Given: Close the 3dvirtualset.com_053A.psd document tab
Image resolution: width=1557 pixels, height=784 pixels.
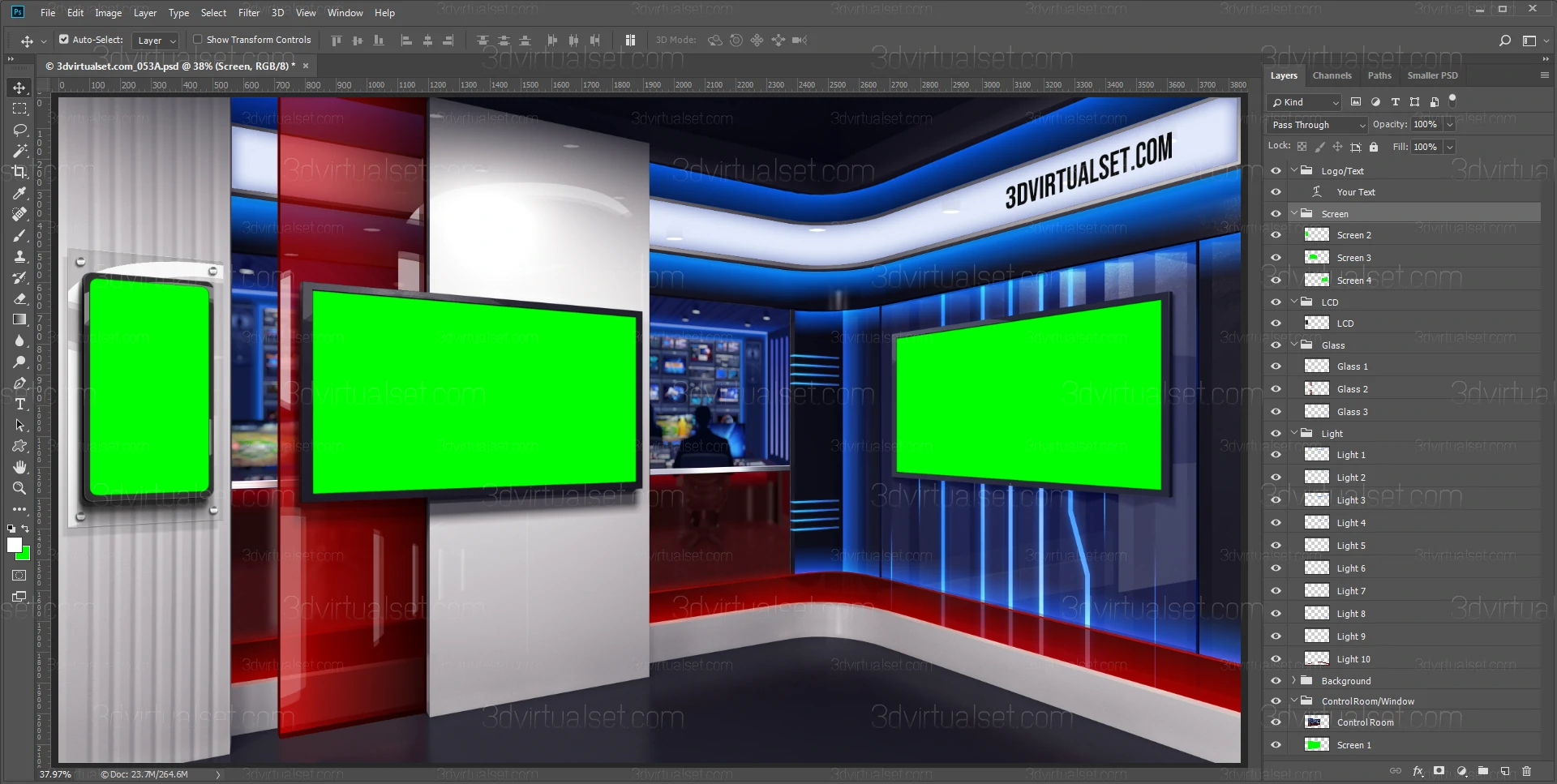Looking at the screenshot, I should point(306,66).
